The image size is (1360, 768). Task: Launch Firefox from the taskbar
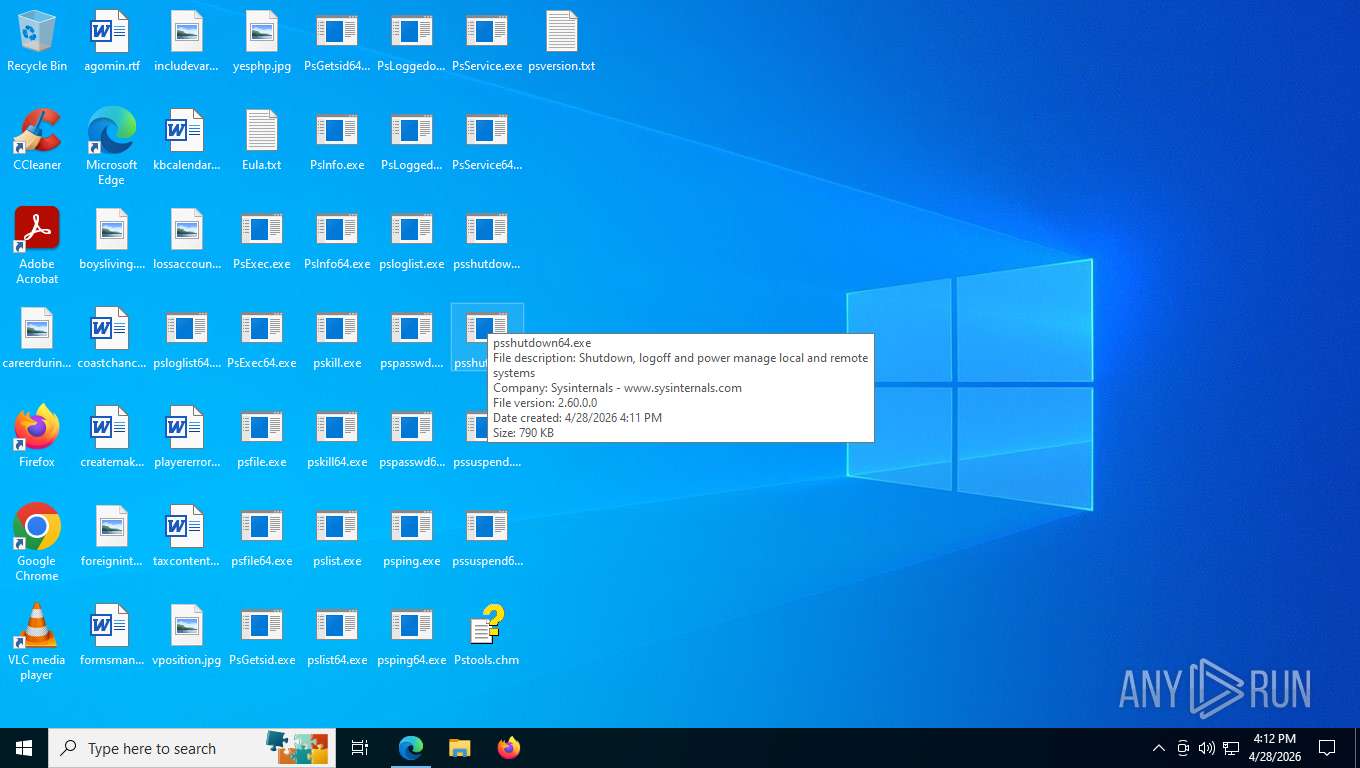[x=508, y=748]
